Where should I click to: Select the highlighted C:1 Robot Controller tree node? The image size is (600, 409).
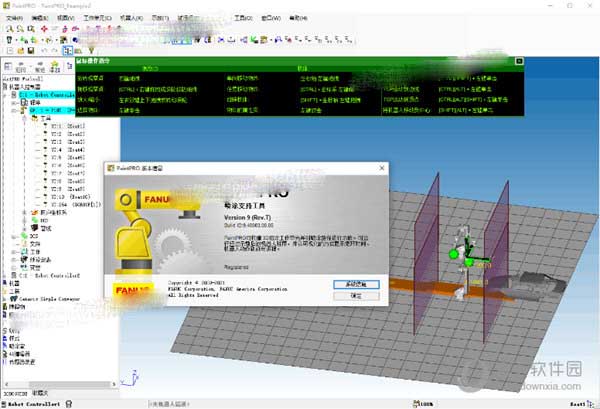(47, 95)
